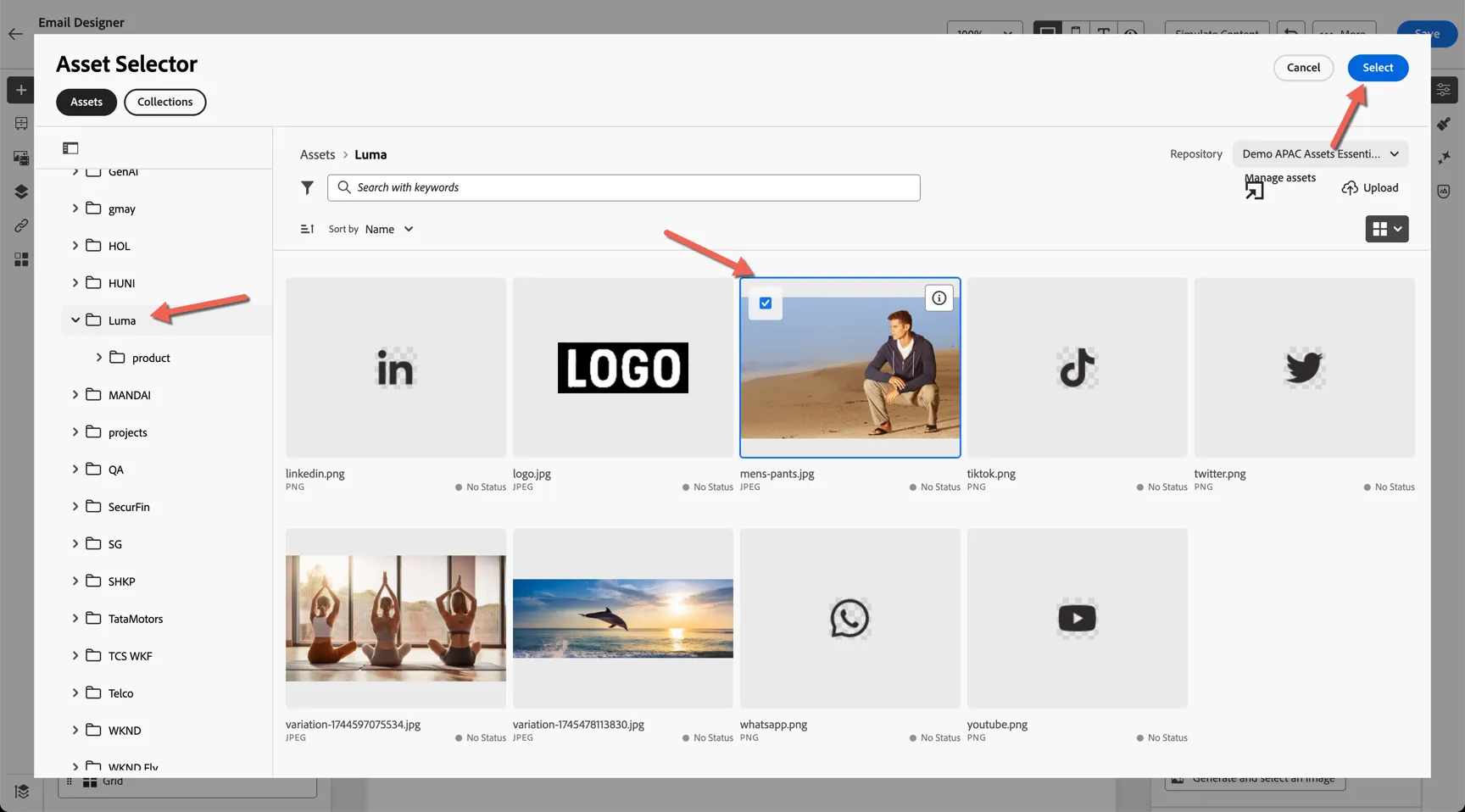Select the youtube.png thumbnail
The height and width of the screenshot is (812, 1465).
(1078, 619)
